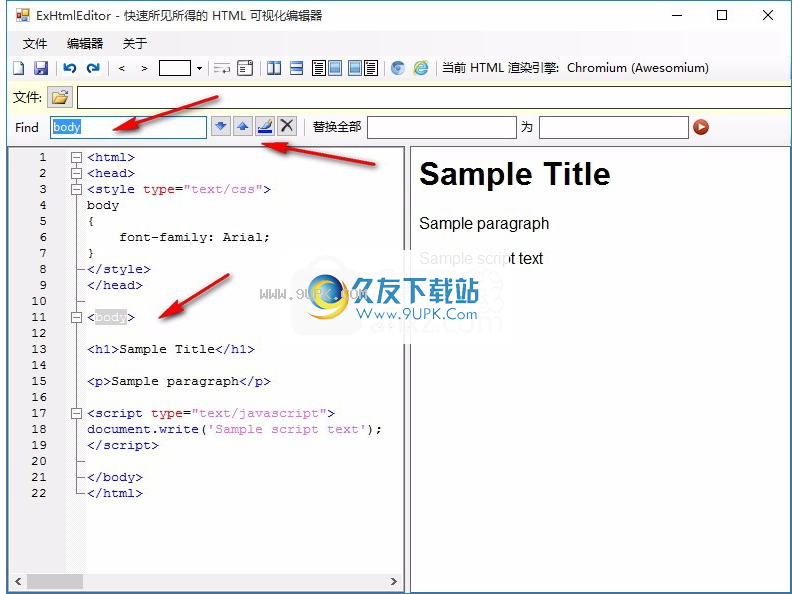Open the toolbar combo box dropdown arrow
The height and width of the screenshot is (594, 793).
pyautogui.click(x=199, y=68)
